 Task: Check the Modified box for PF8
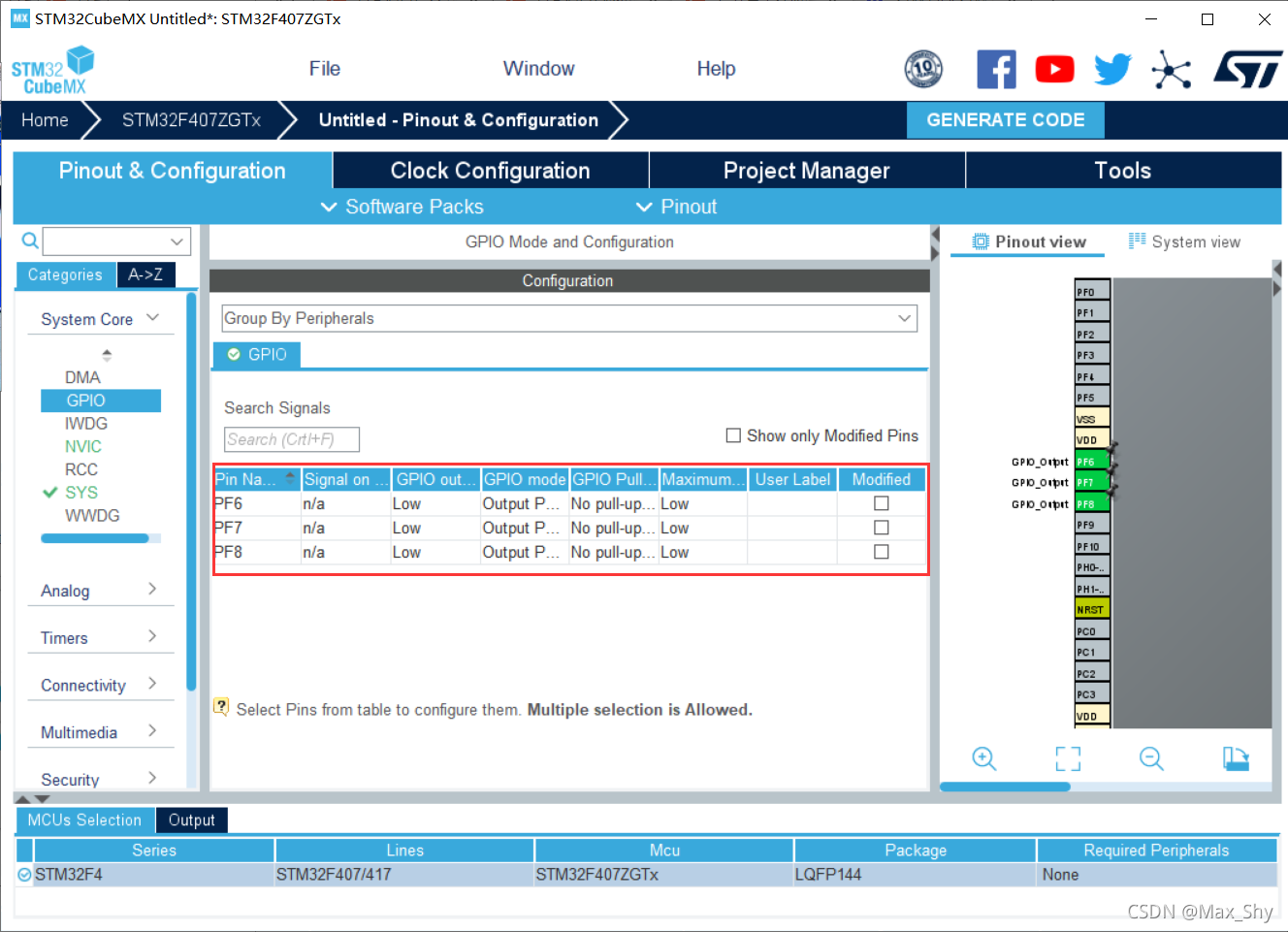tap(881, 552)
